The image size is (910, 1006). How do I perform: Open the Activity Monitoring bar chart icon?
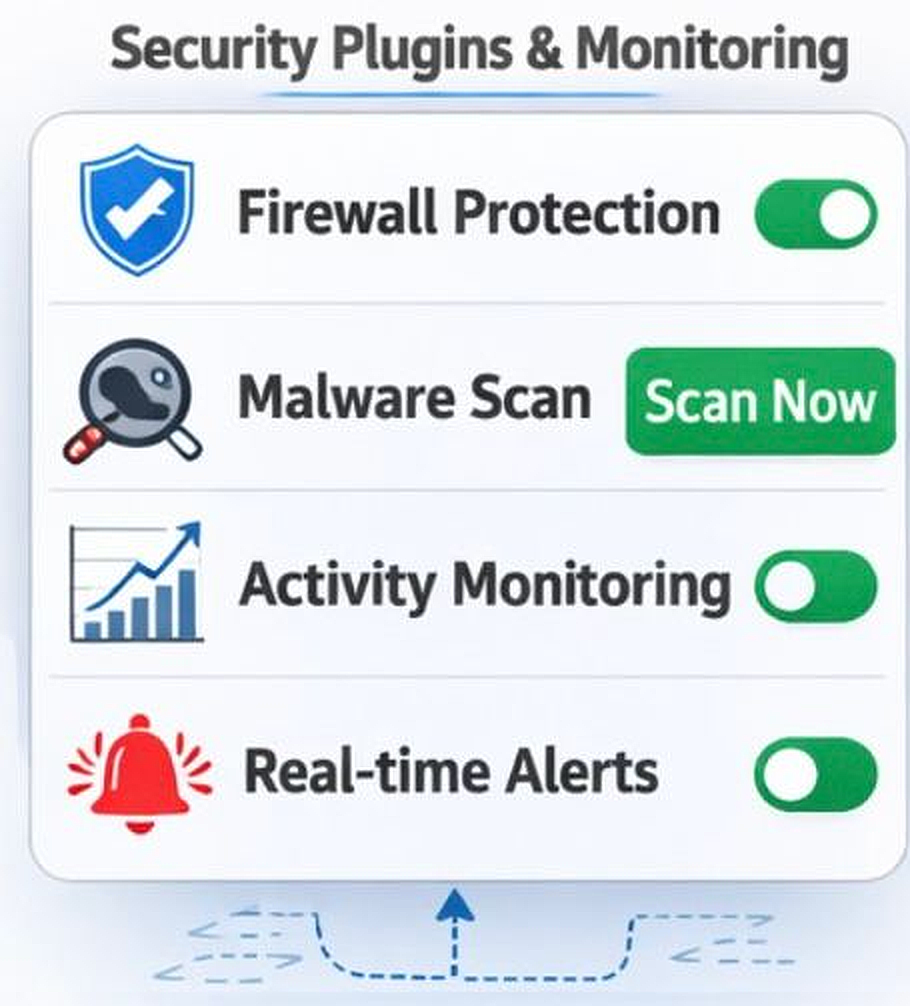point(136,582)
